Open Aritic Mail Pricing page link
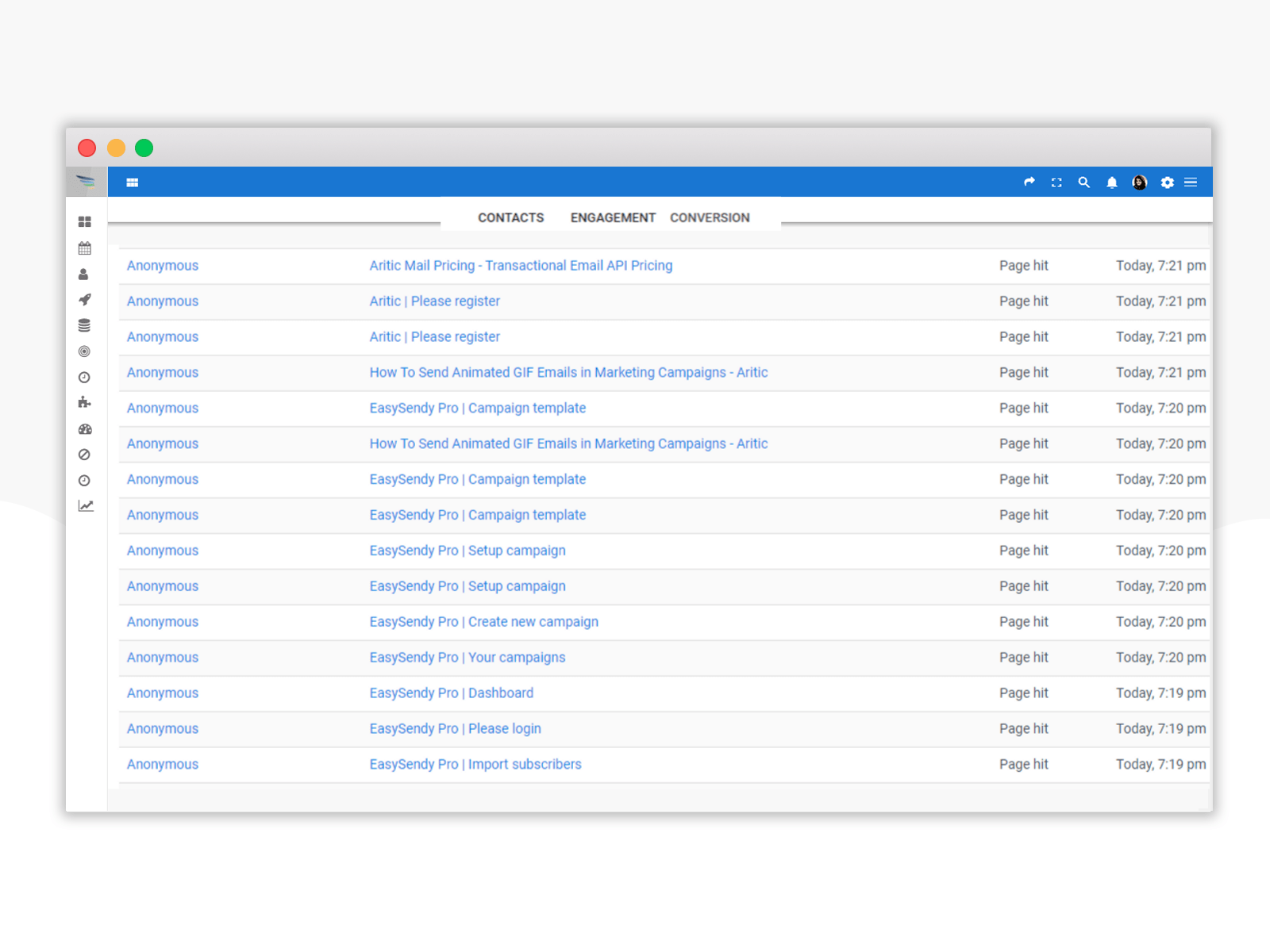This screenshot has height=952, width=1270. click(521, 266)
